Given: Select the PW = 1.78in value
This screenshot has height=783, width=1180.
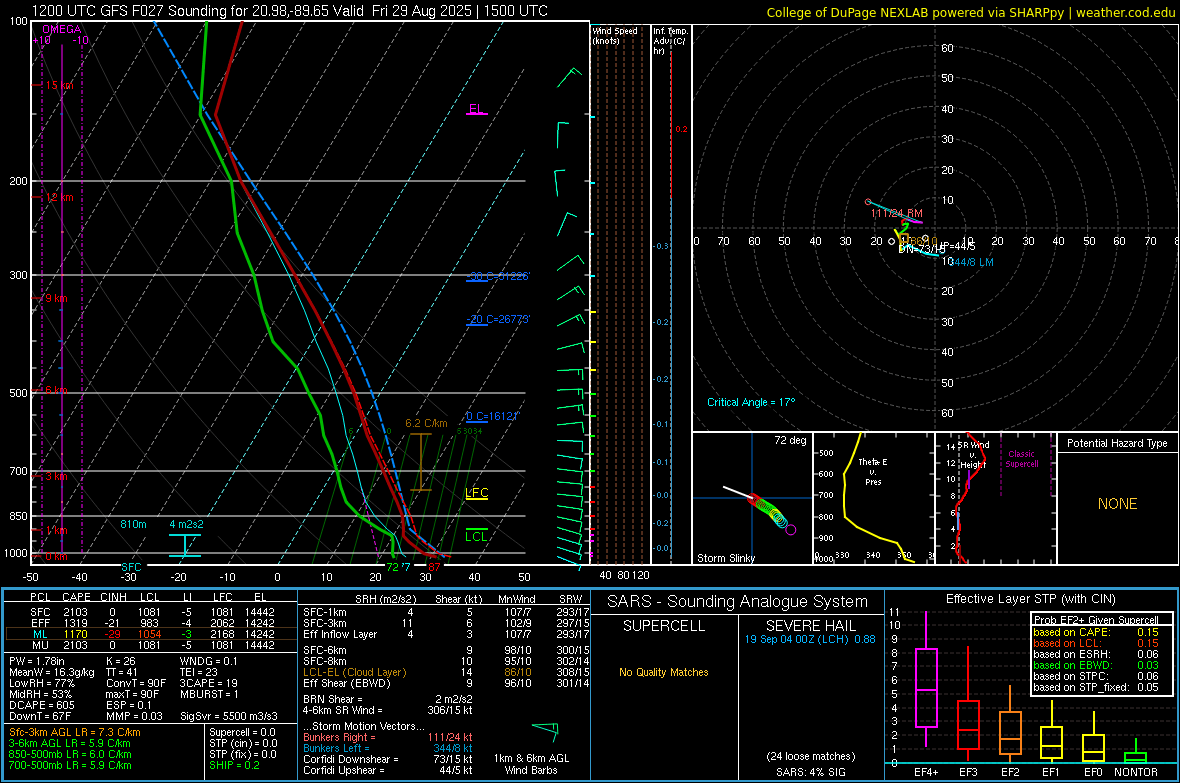Looking at the screenshot, I should point(37,661).
